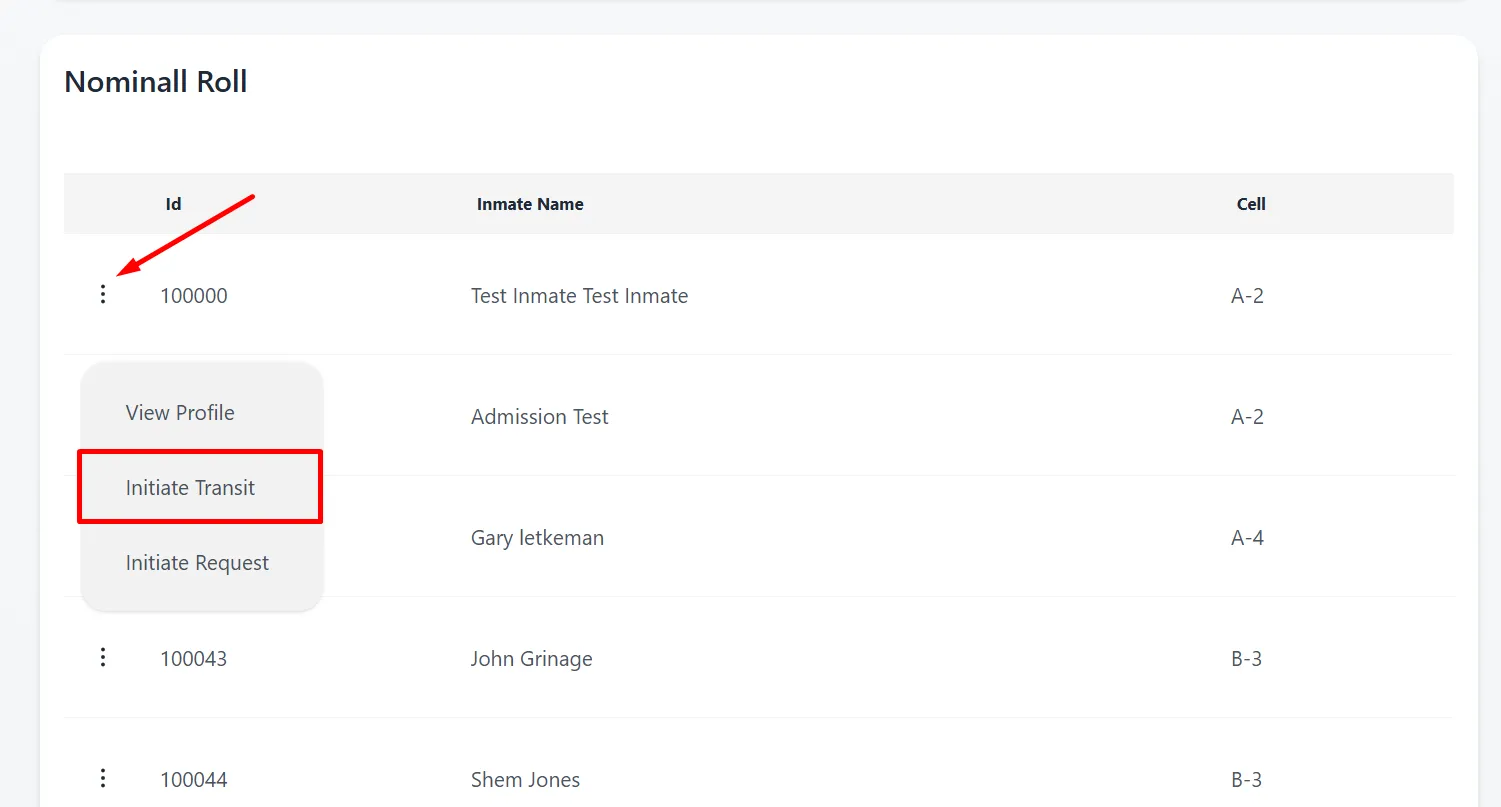Screen dimensions: 1501x807
Task: Choose Initiate Request in the popup menu
Action: click(x=197, y=563)
